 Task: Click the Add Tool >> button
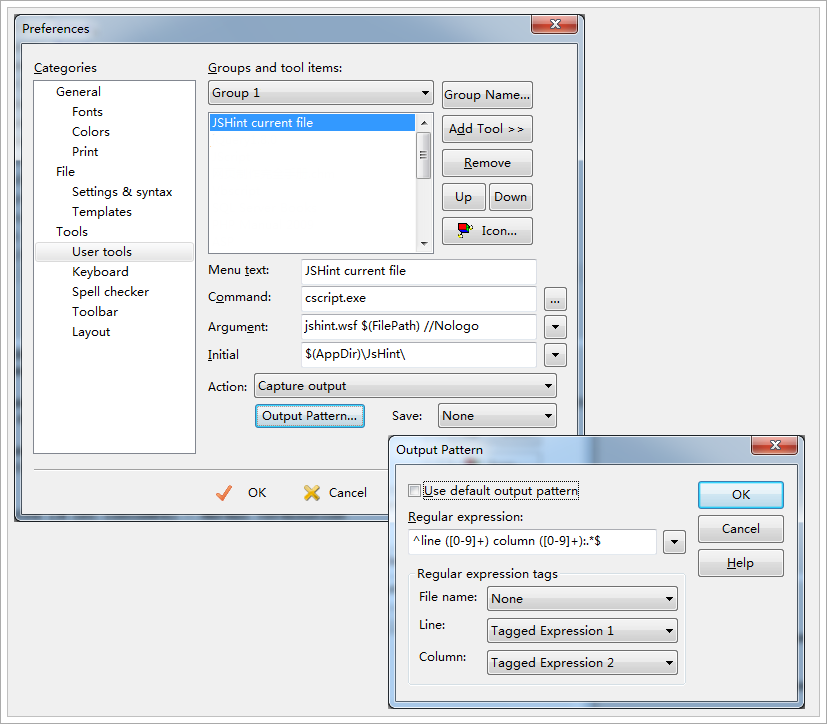coord(487,129)
